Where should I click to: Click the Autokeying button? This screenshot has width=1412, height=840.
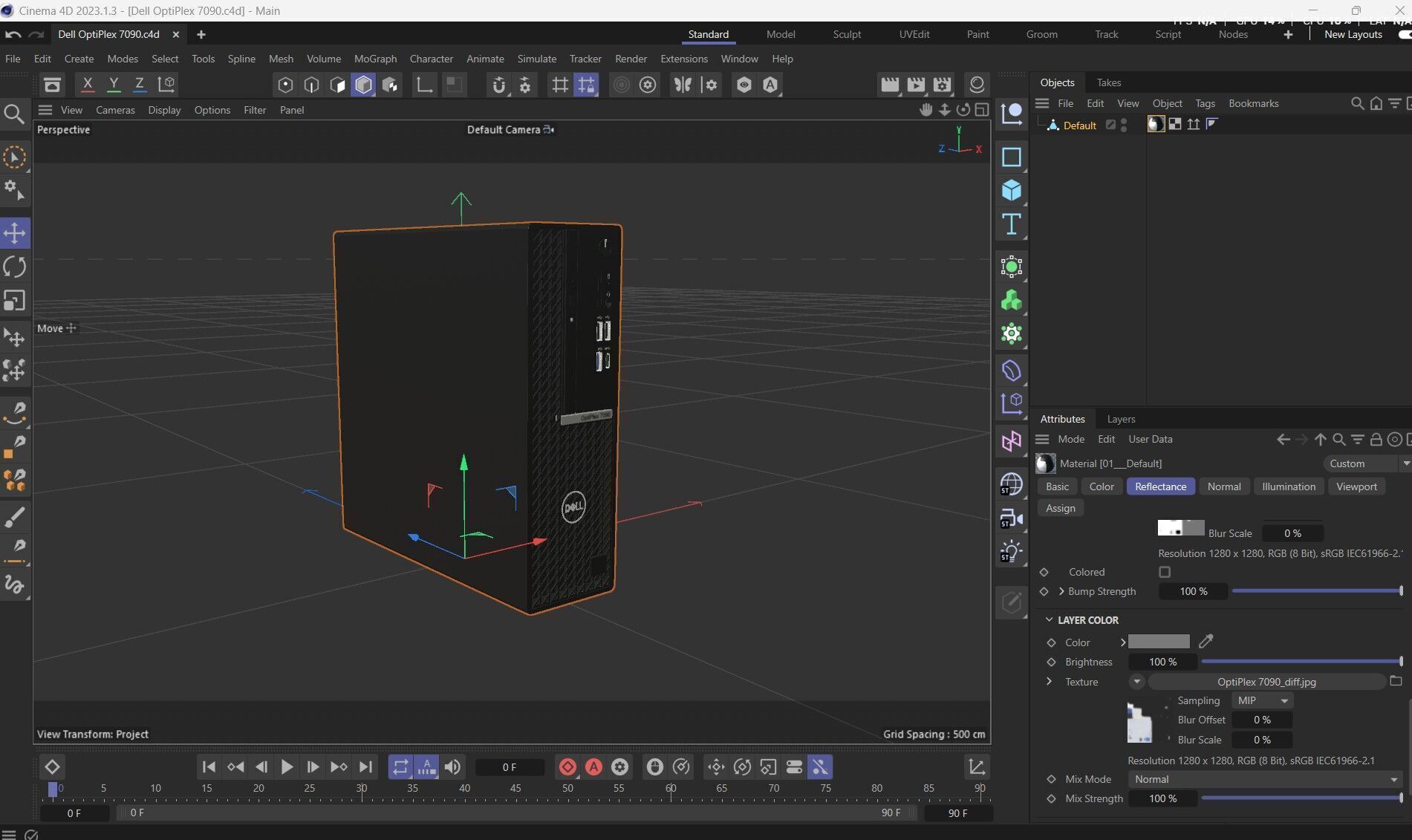593,767
